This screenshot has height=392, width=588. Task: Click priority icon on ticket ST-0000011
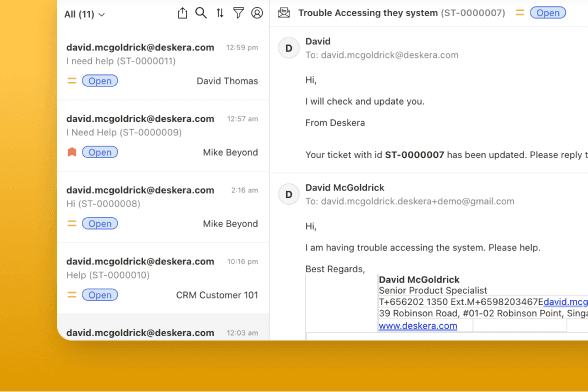(72, 81)
